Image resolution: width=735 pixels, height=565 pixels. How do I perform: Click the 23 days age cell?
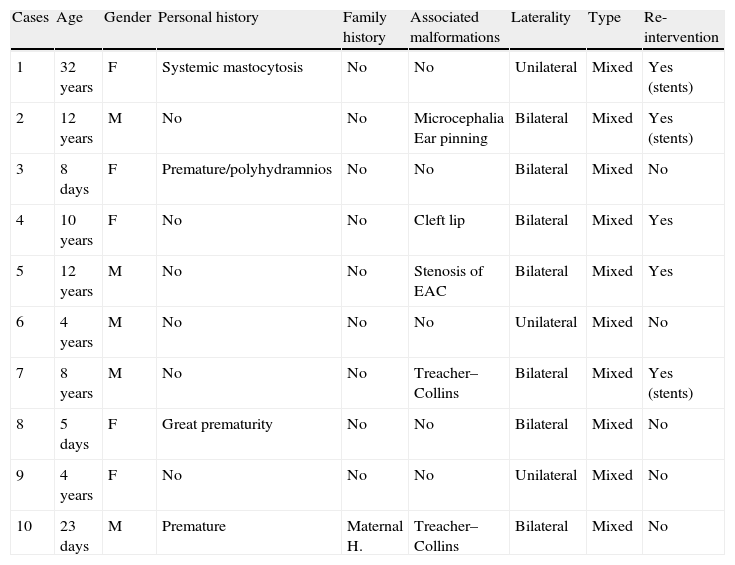tap(73, 536)
